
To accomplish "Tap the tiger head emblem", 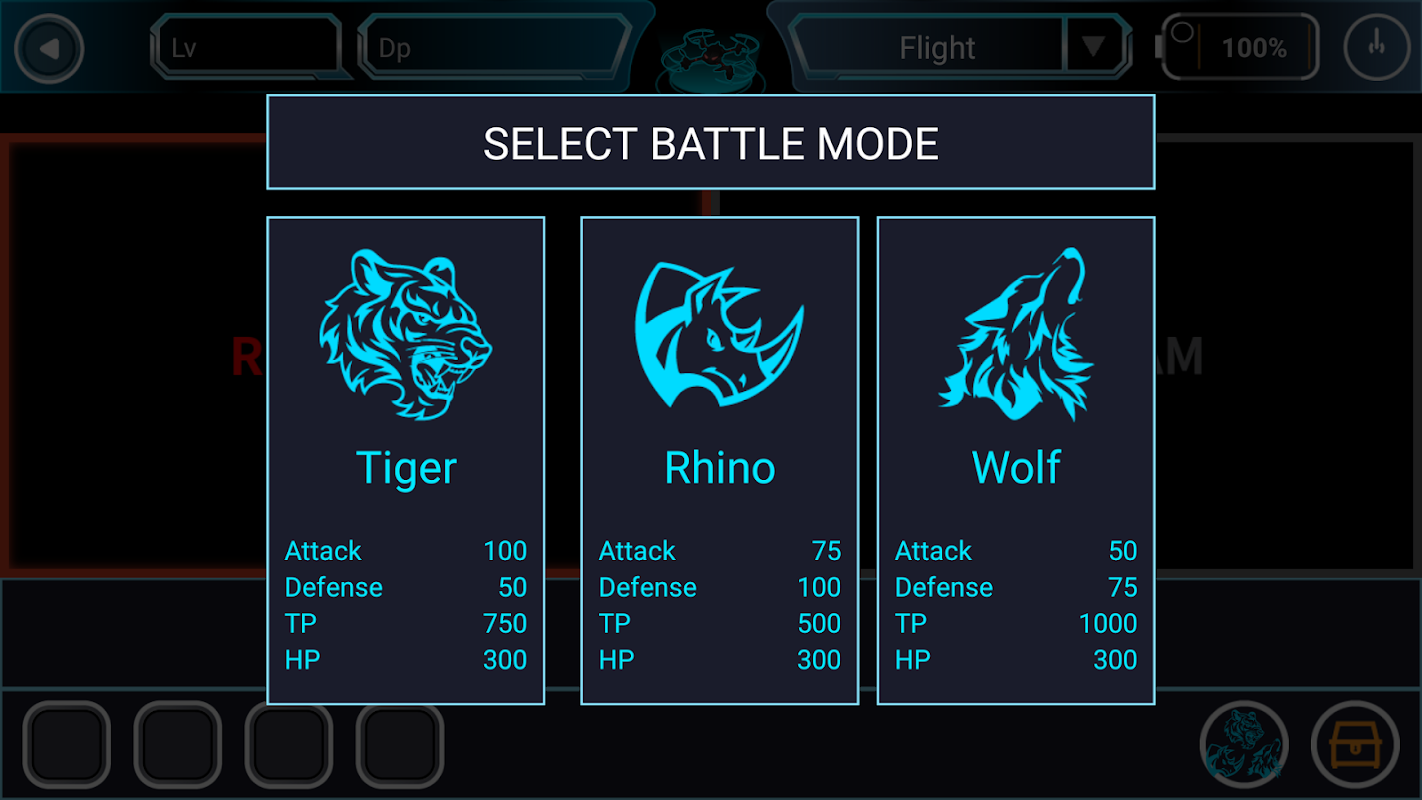I will (x=406, y=334).
